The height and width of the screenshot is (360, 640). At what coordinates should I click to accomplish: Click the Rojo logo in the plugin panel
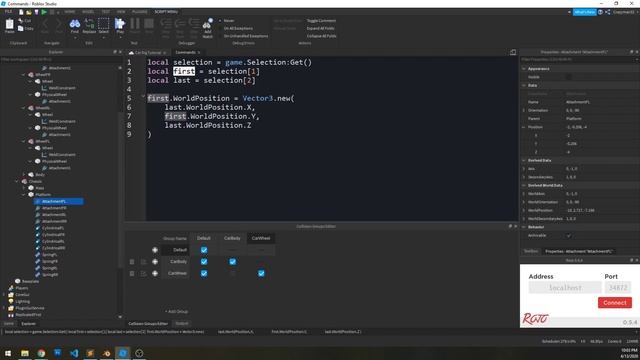click(535, 318)
